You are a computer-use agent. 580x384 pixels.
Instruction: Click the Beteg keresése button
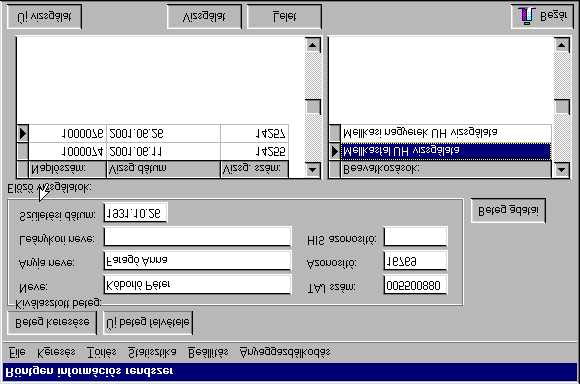tap(52, 323)
